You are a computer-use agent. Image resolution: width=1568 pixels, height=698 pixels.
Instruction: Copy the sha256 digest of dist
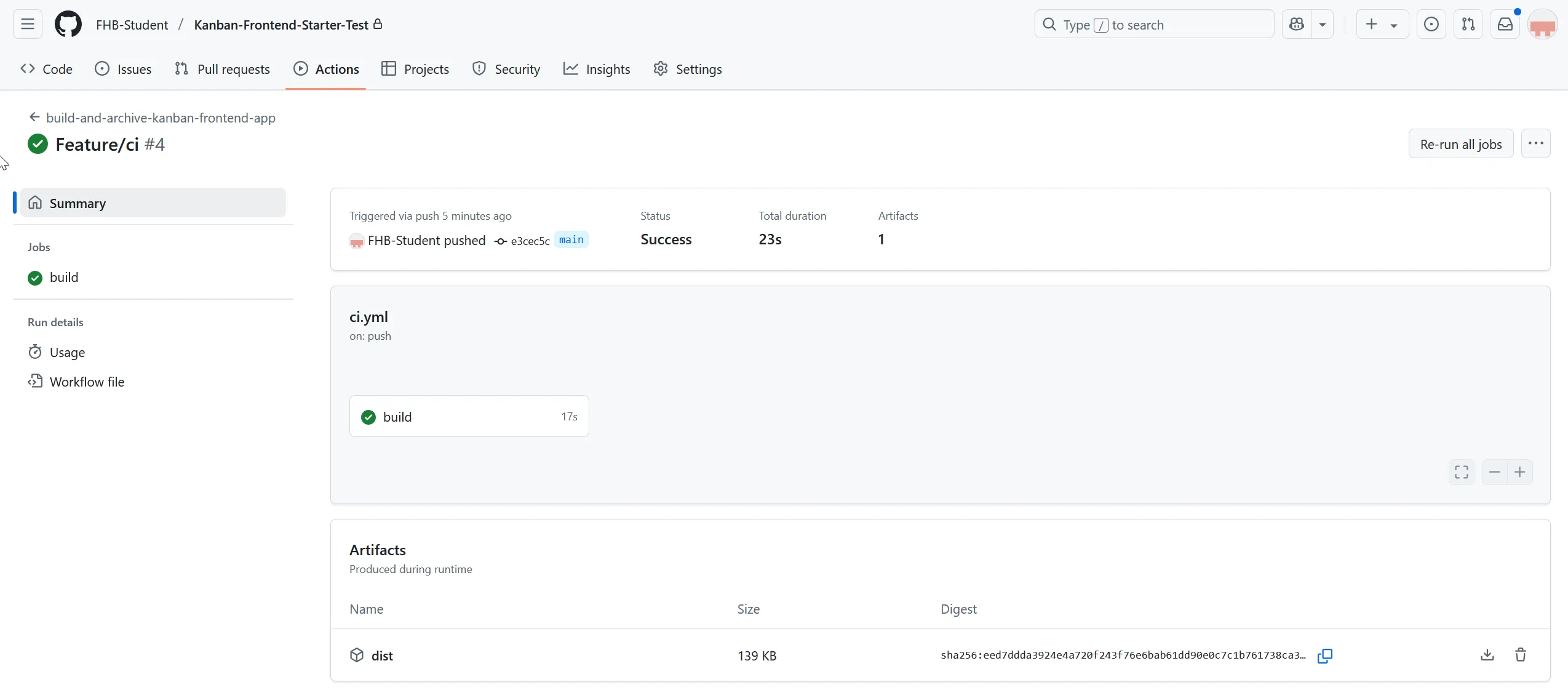coord(1326,655)
